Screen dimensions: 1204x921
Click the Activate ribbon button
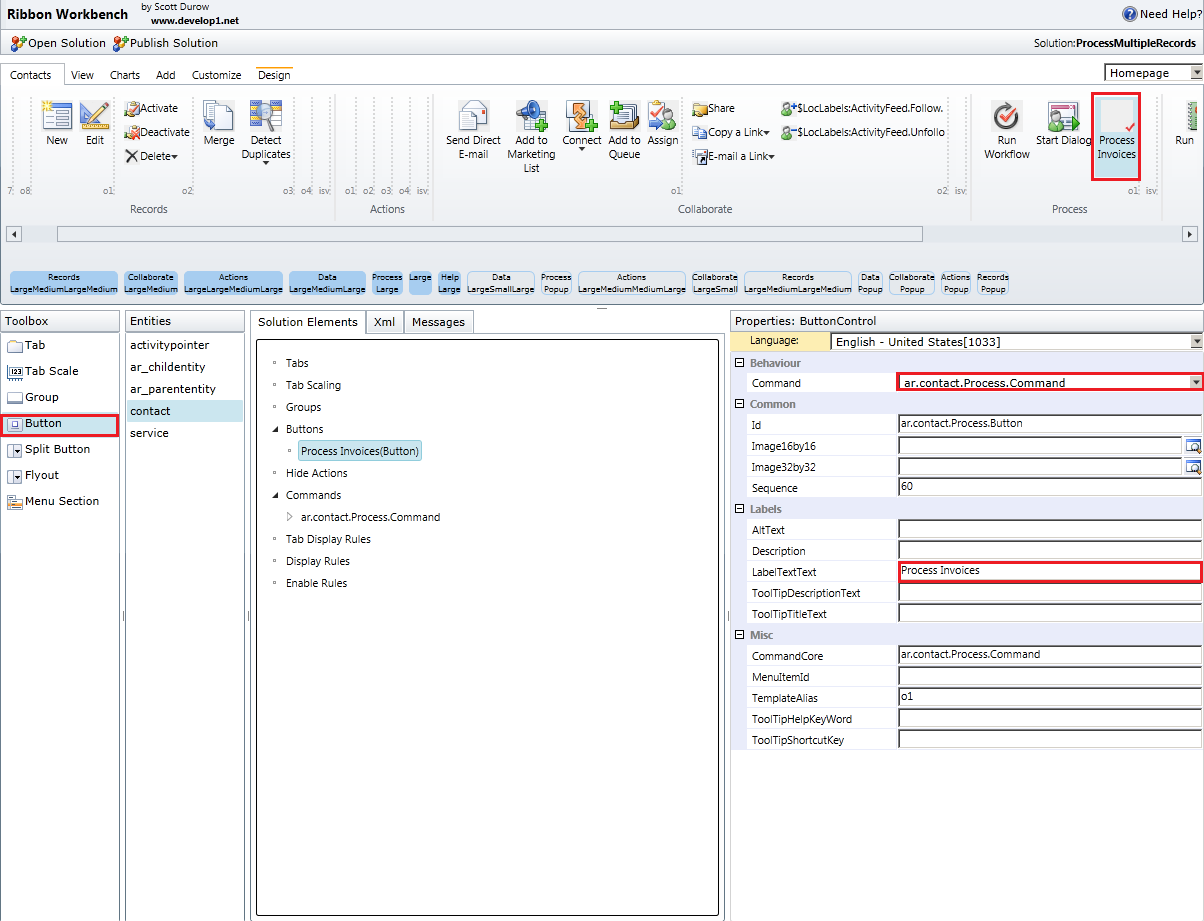(x=151, y=108)
